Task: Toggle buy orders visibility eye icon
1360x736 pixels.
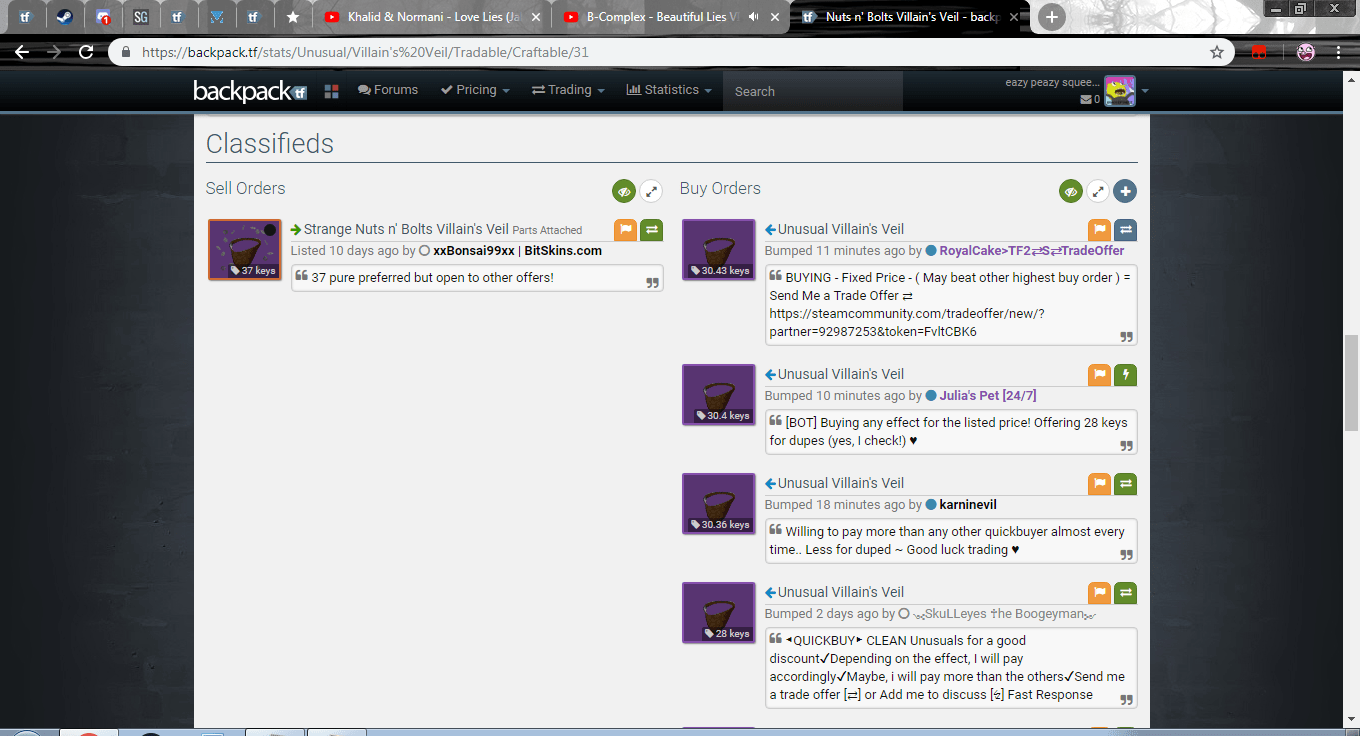Action: click(x=1071, y=191)
